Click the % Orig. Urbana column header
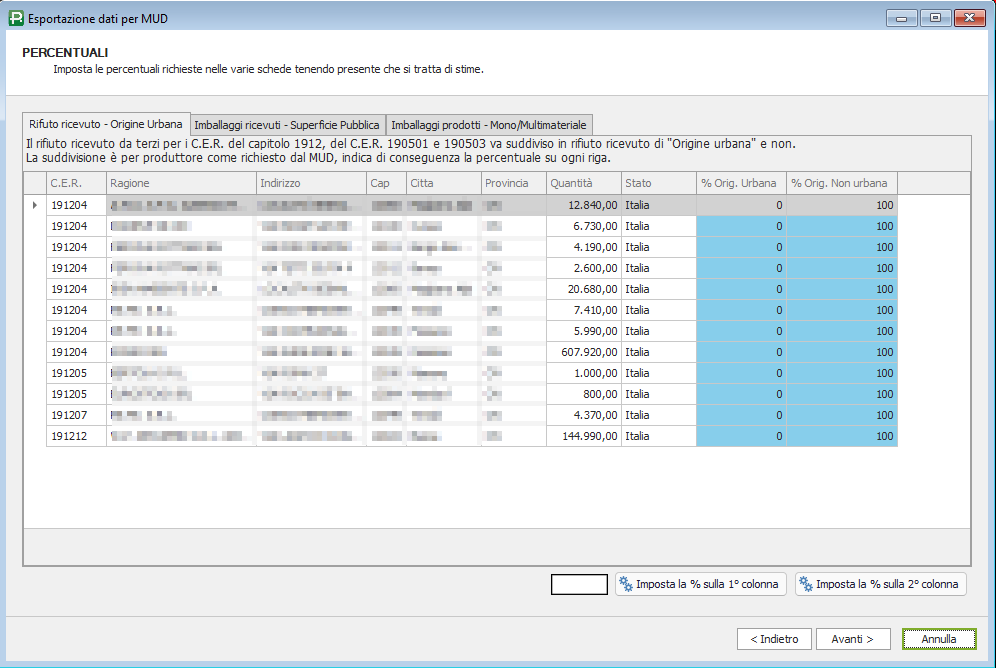Viewport: 996px width, 668px height. 741,183
